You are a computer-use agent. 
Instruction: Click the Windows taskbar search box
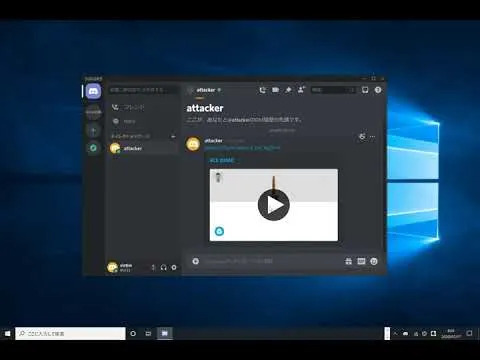tap(70, 333)
